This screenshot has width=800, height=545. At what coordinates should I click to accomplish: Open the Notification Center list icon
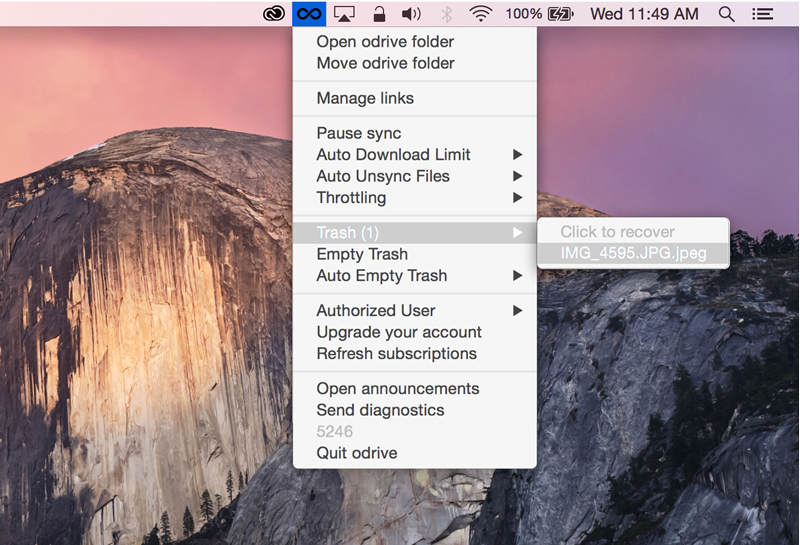click(763, 14)
